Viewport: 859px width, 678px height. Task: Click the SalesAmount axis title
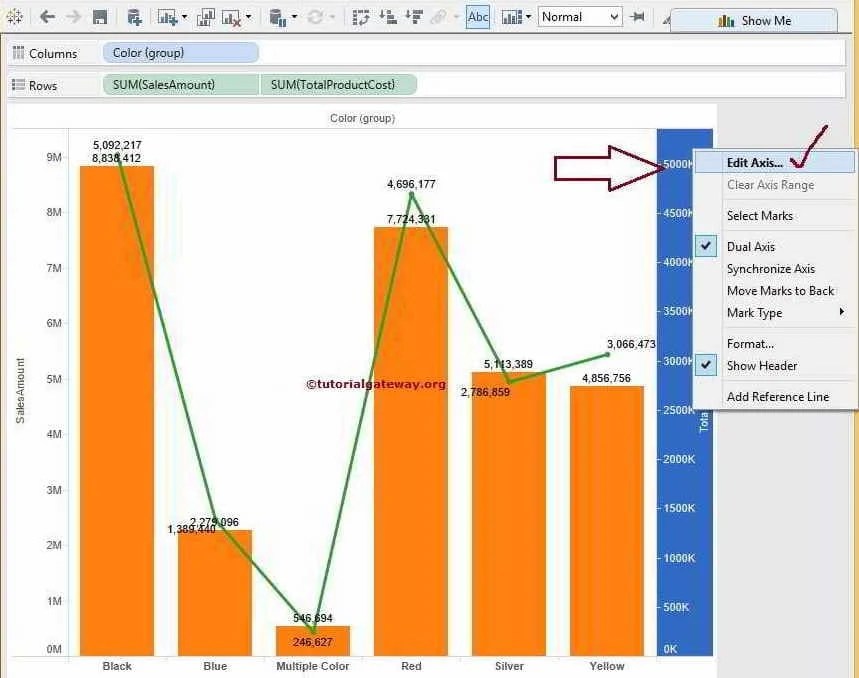20,390
